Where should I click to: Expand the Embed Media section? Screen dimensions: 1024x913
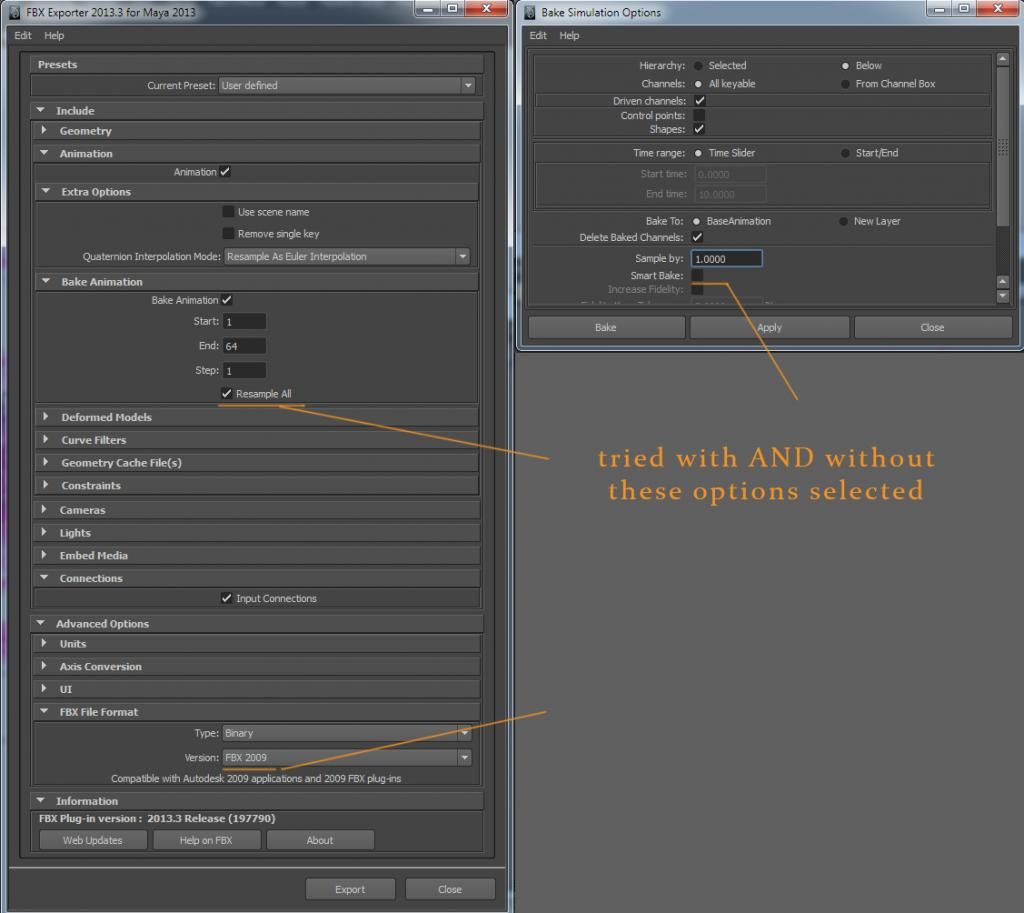click(x=44, y=554)
